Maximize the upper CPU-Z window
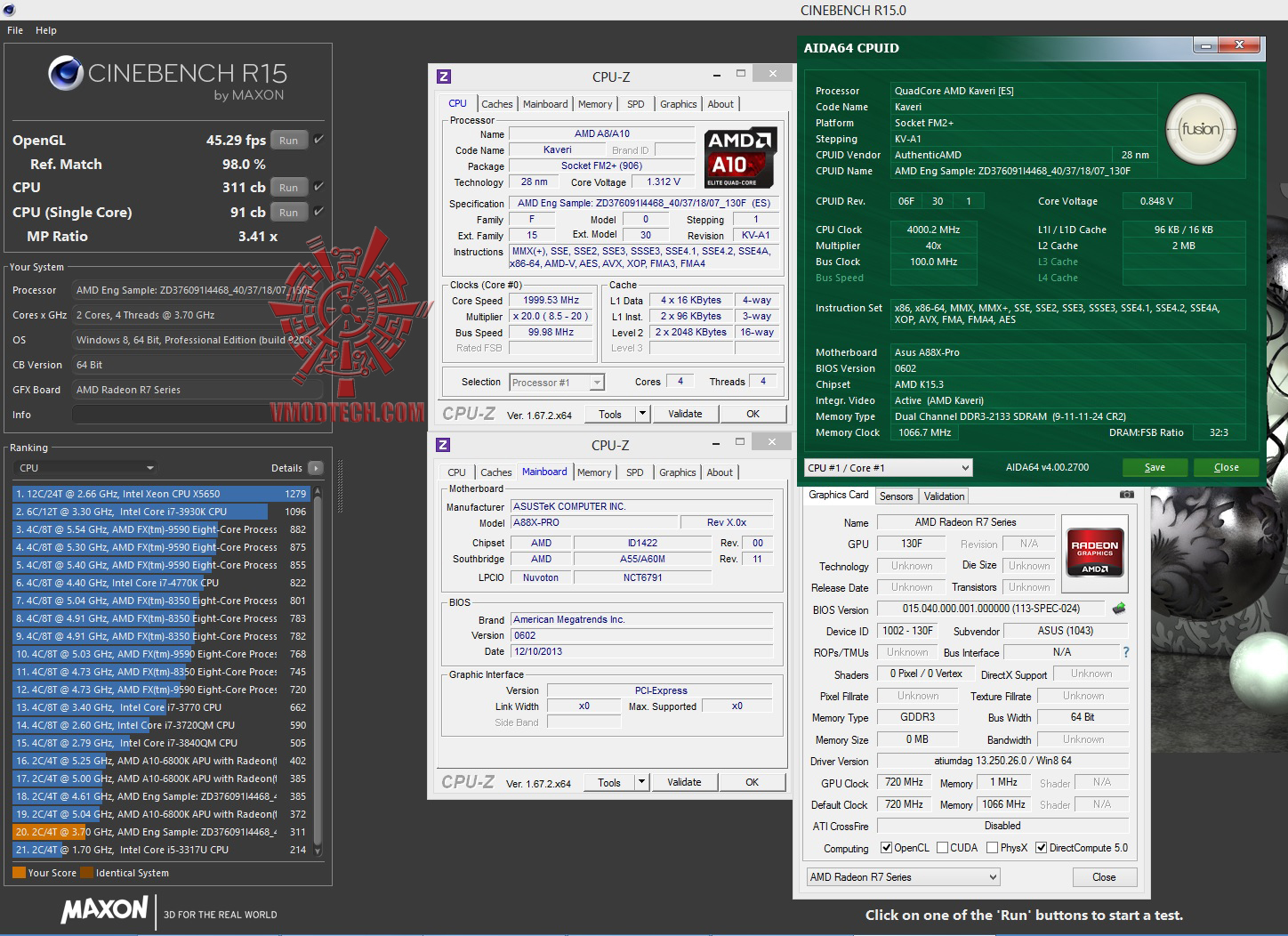 [x=740, y=74]
